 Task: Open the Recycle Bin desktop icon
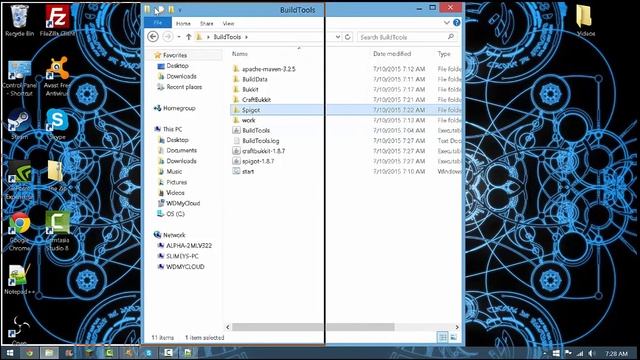pos(19,20)
